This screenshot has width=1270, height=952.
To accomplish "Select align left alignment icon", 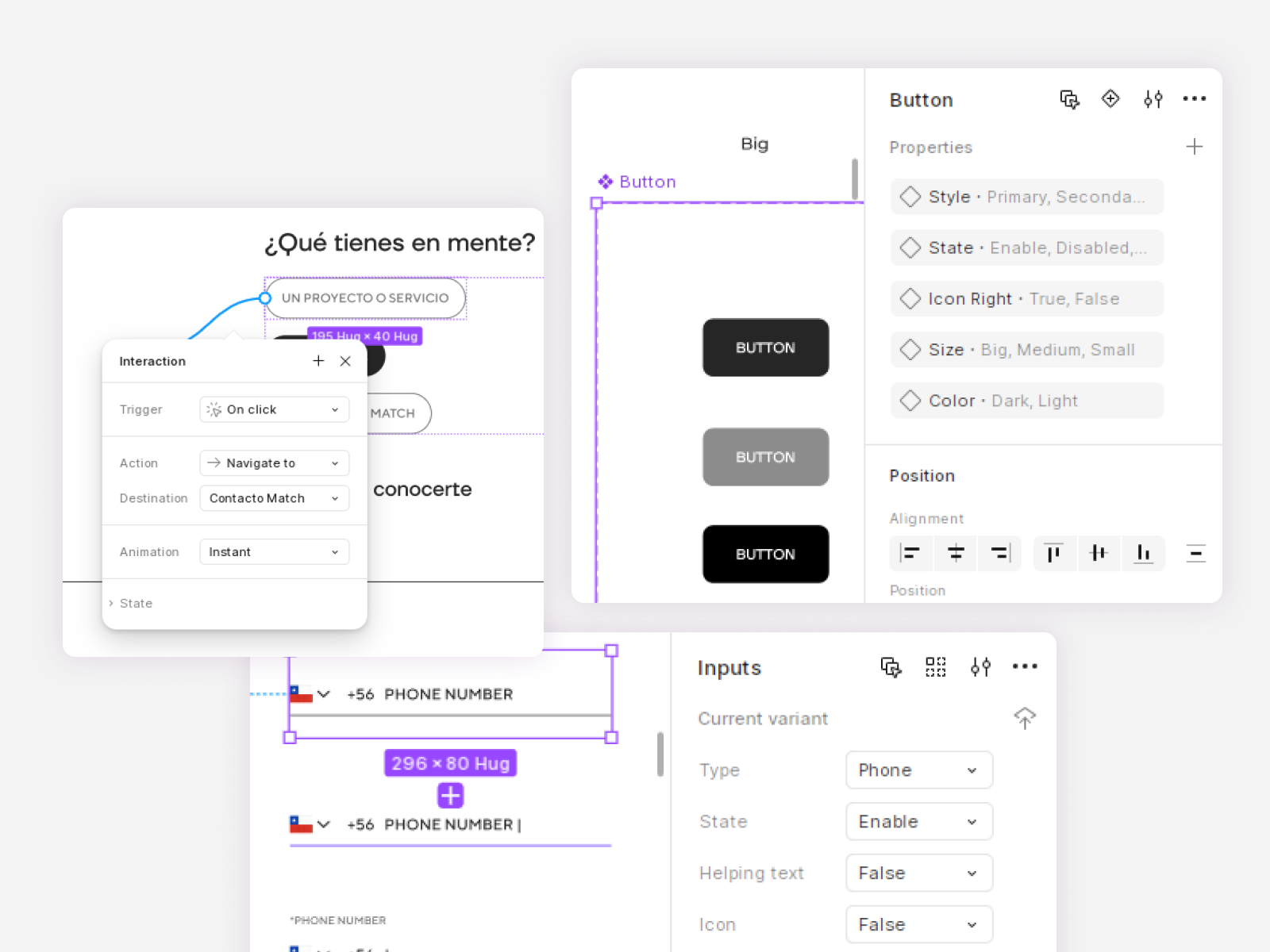I will [x=910, y=553].
